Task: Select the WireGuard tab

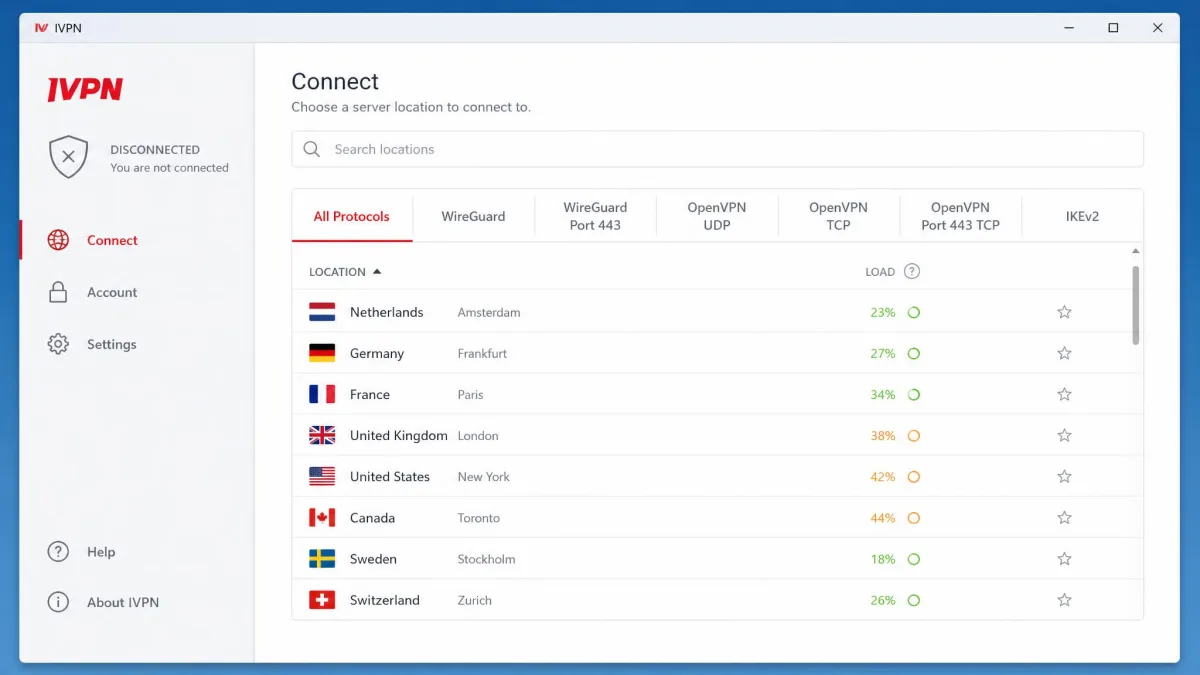Action: (x=473, y=216)
